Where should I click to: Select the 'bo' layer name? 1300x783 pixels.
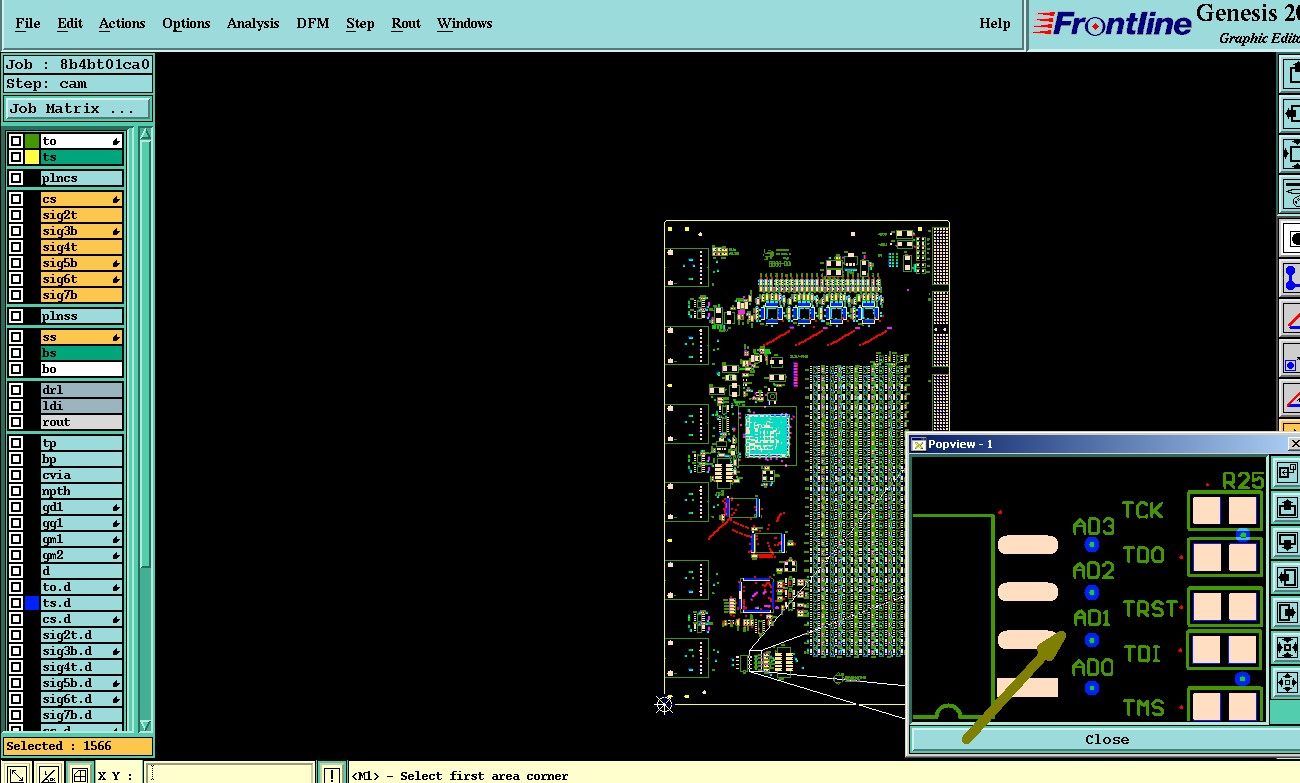tap(82, 369)
